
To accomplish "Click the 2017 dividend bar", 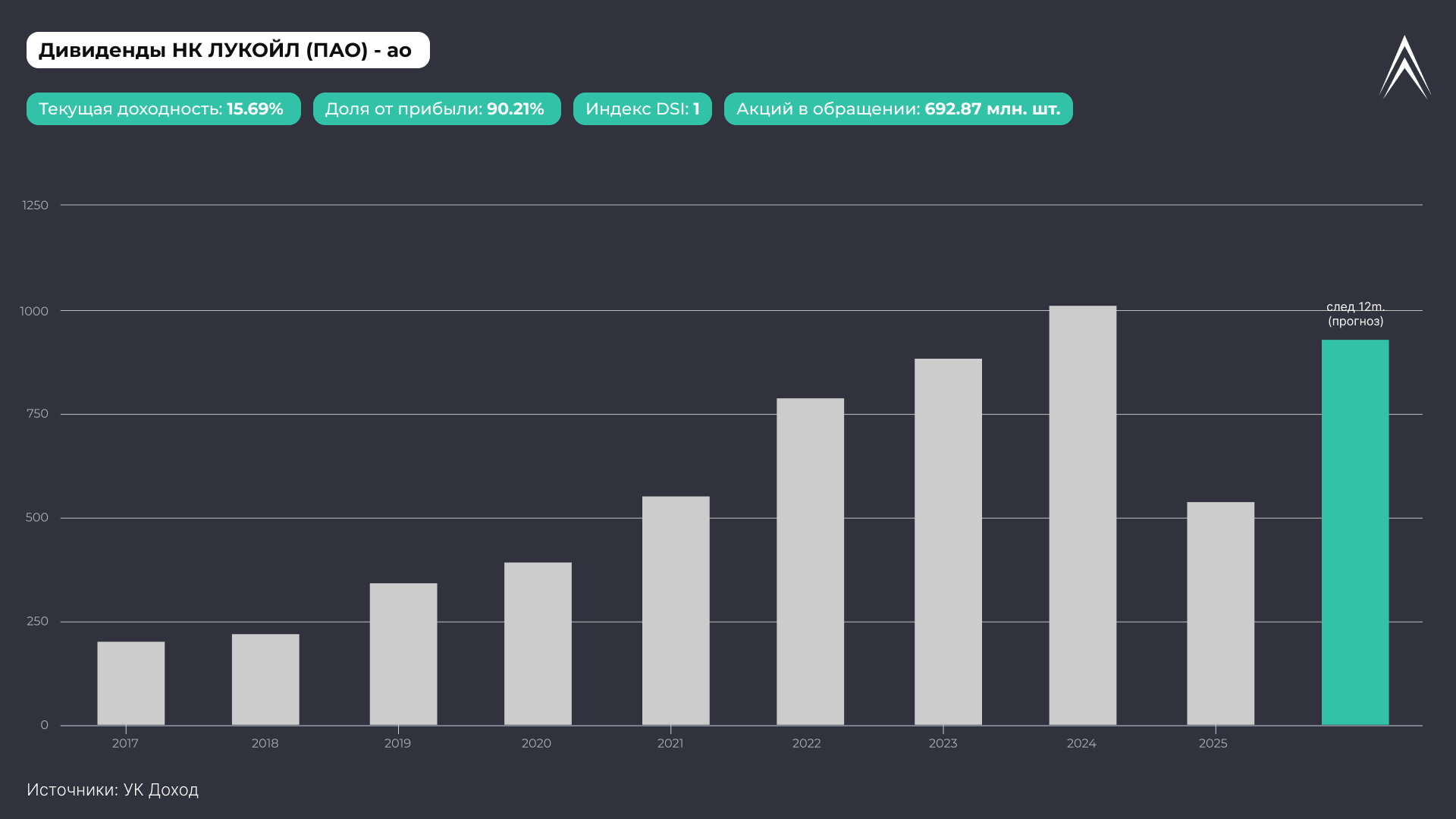I will coord(130,683).
